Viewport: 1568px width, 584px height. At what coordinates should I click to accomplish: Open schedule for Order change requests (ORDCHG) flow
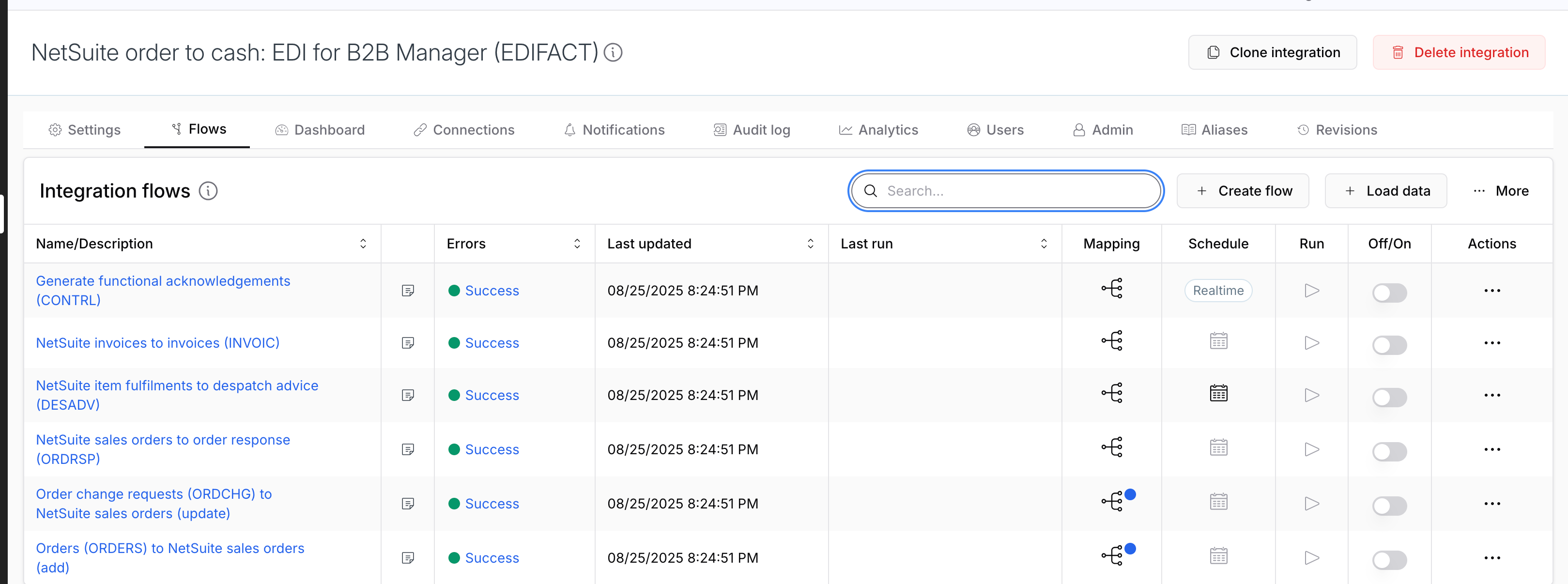click(x=1218, y=502)
